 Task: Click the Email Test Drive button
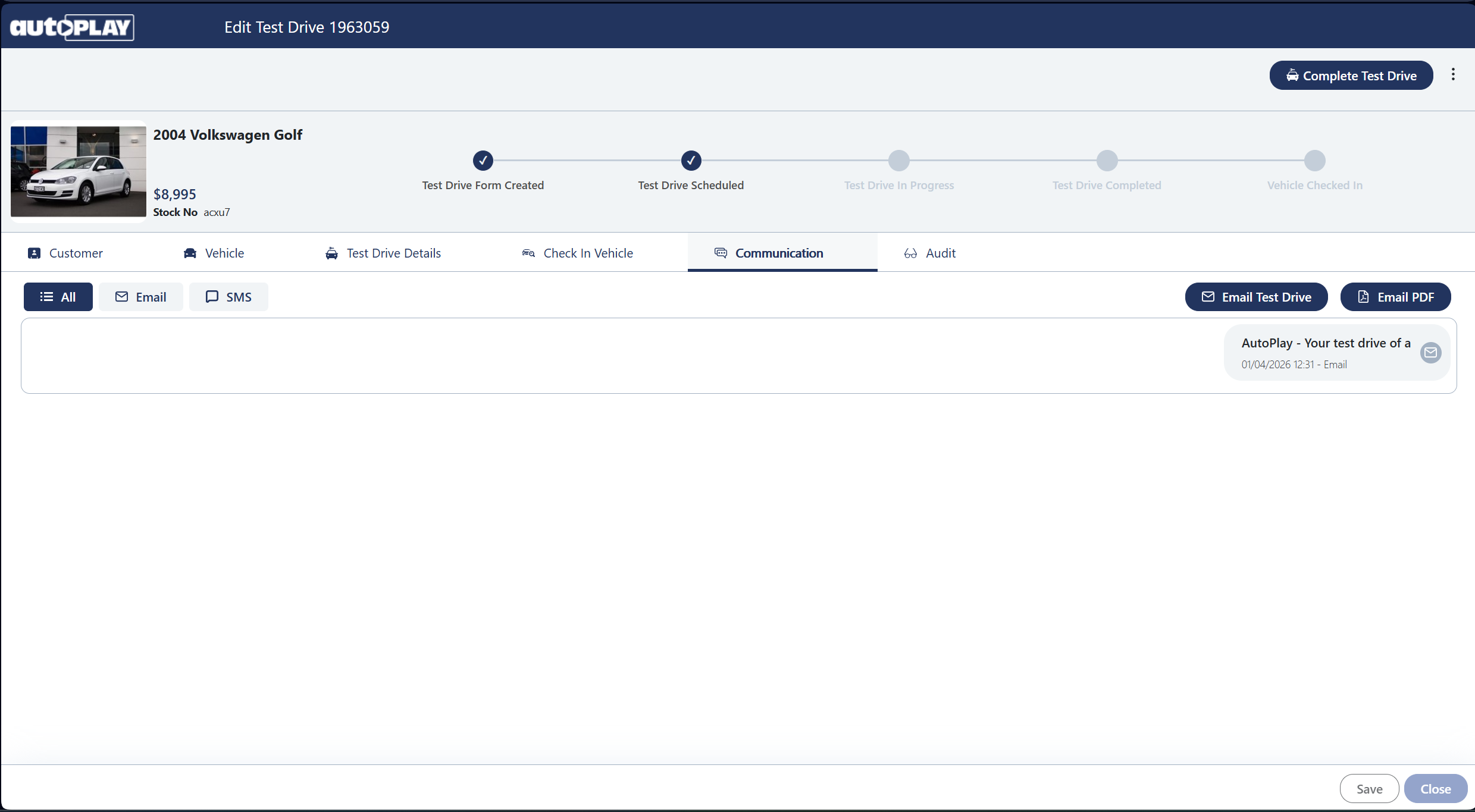(x=1256, y=297)
